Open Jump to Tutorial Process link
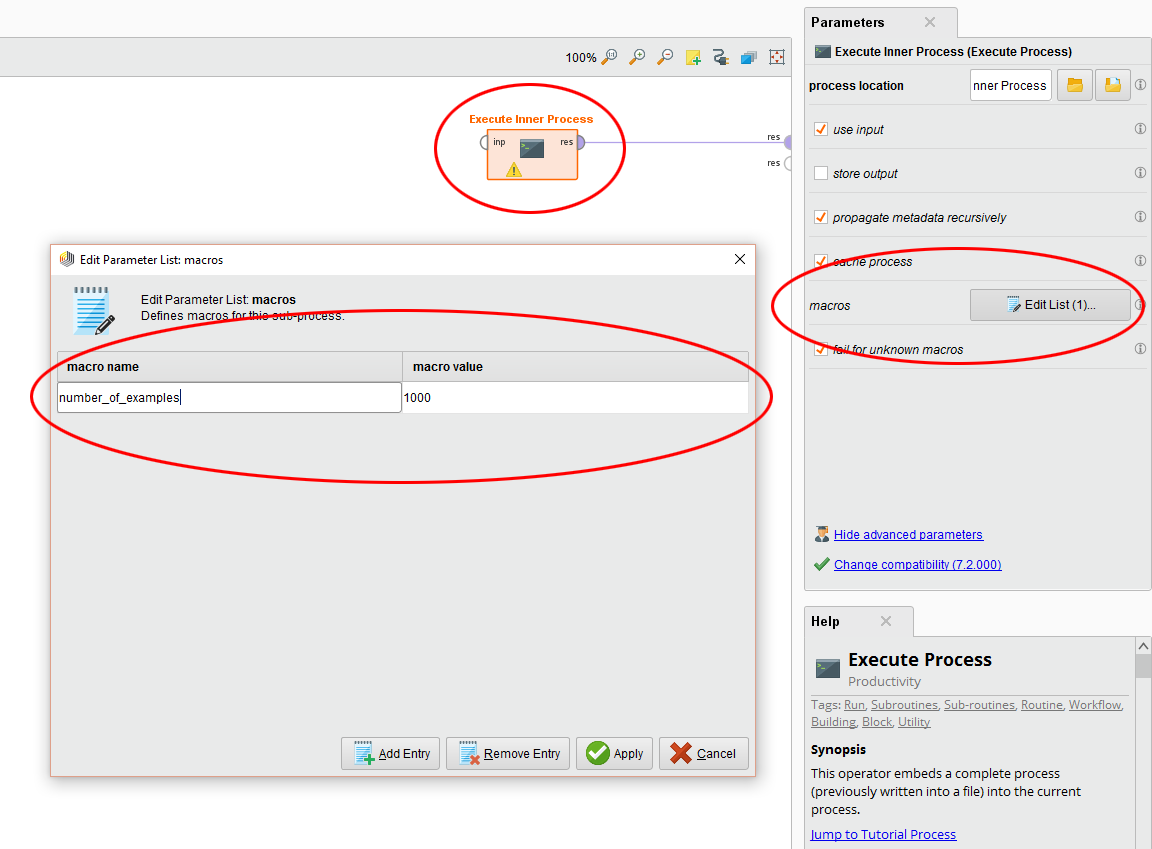 tap(883, 834)
